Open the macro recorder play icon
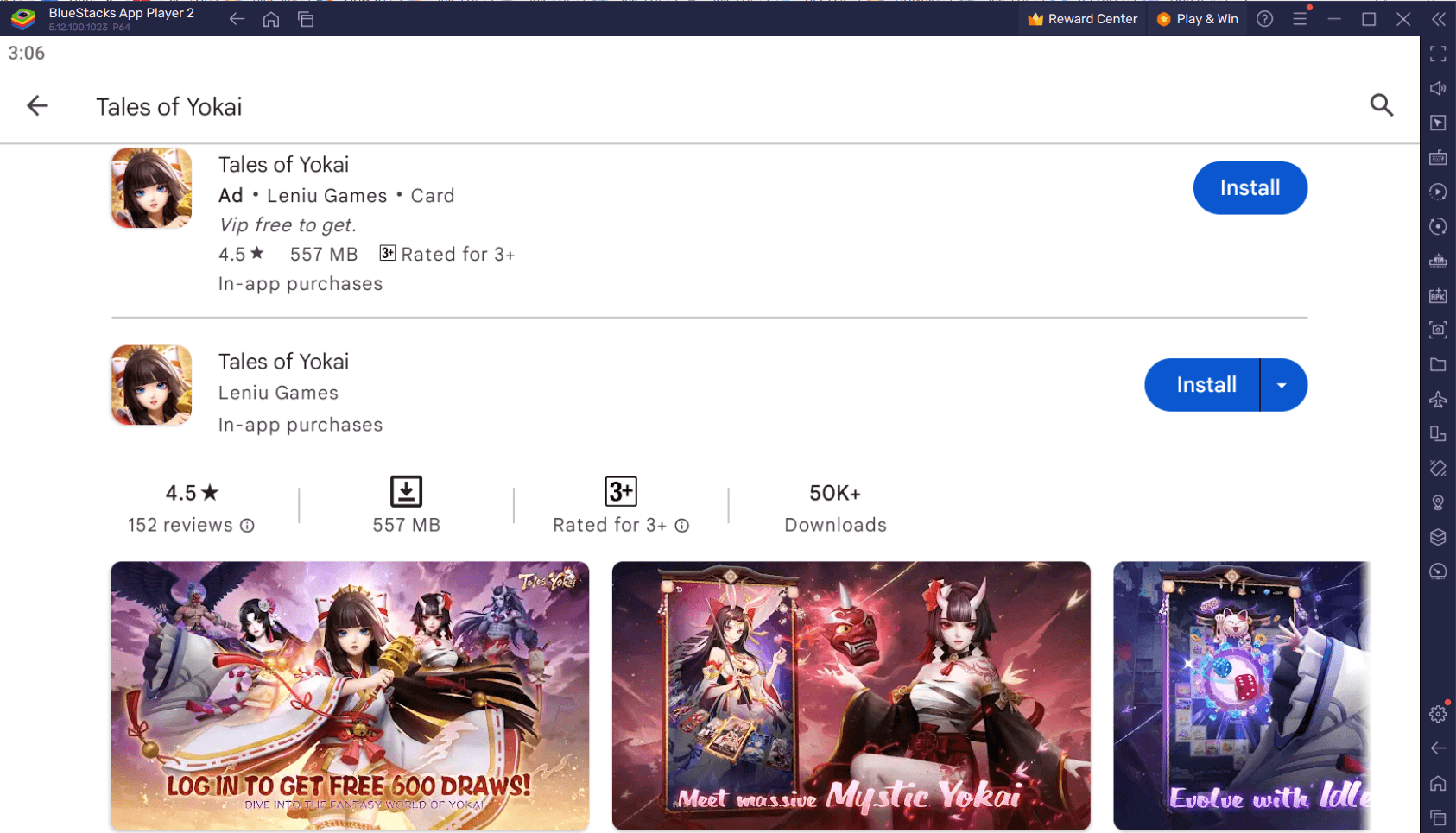Screen dimensions: 1456x833 point(1438,192)
